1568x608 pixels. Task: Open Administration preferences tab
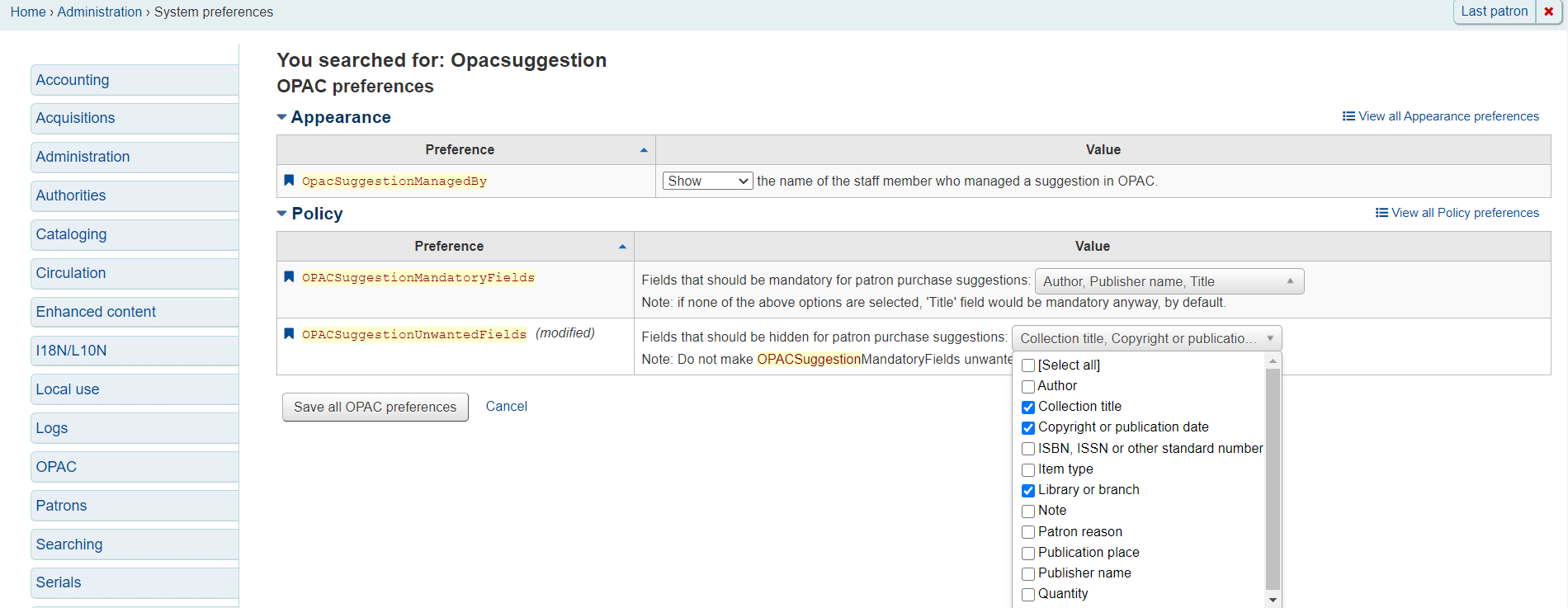[135, 157]
